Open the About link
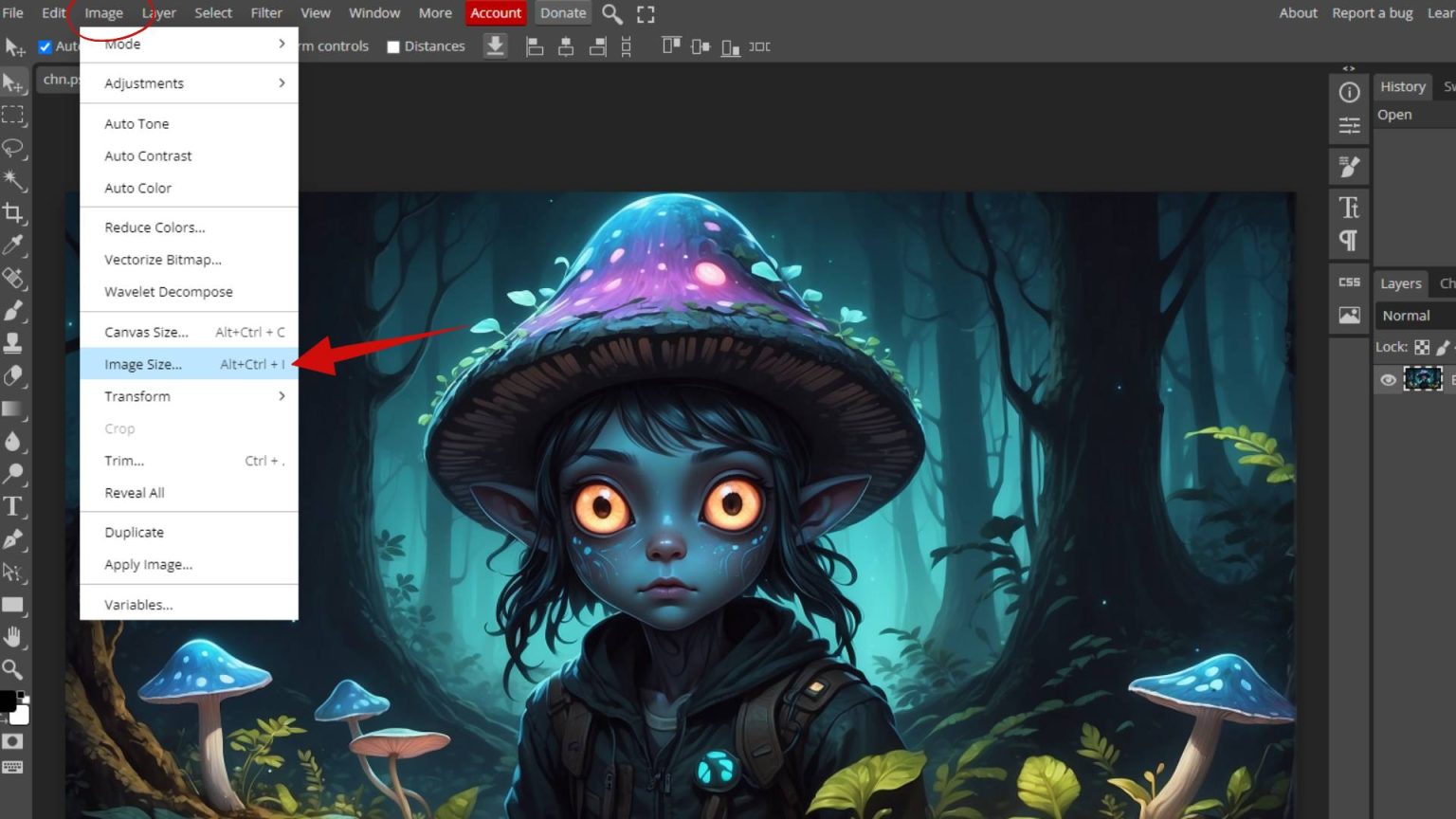Viewport: 1456px width, 819px height. (x=1298, y=13)
